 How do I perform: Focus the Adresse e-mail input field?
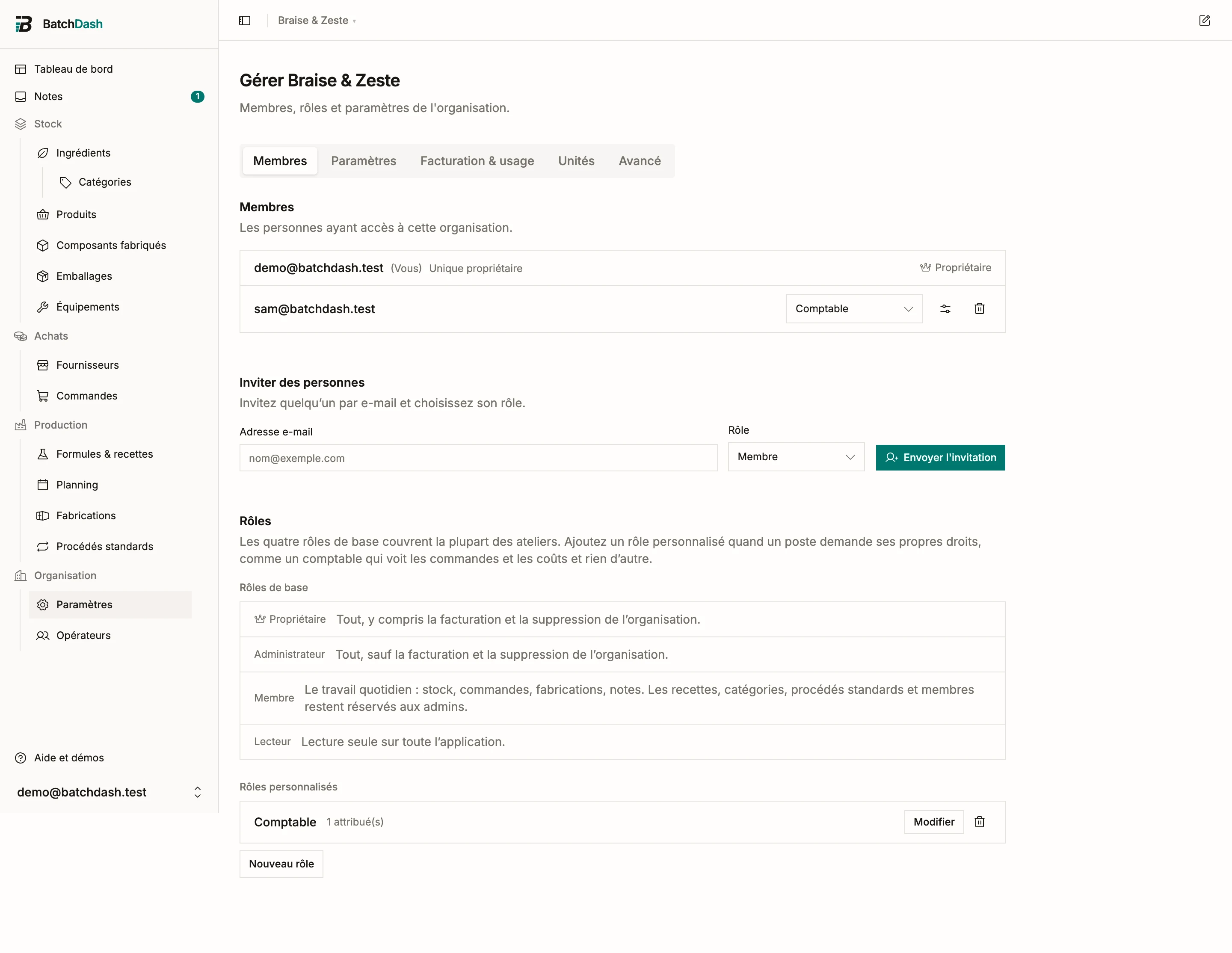478,458
